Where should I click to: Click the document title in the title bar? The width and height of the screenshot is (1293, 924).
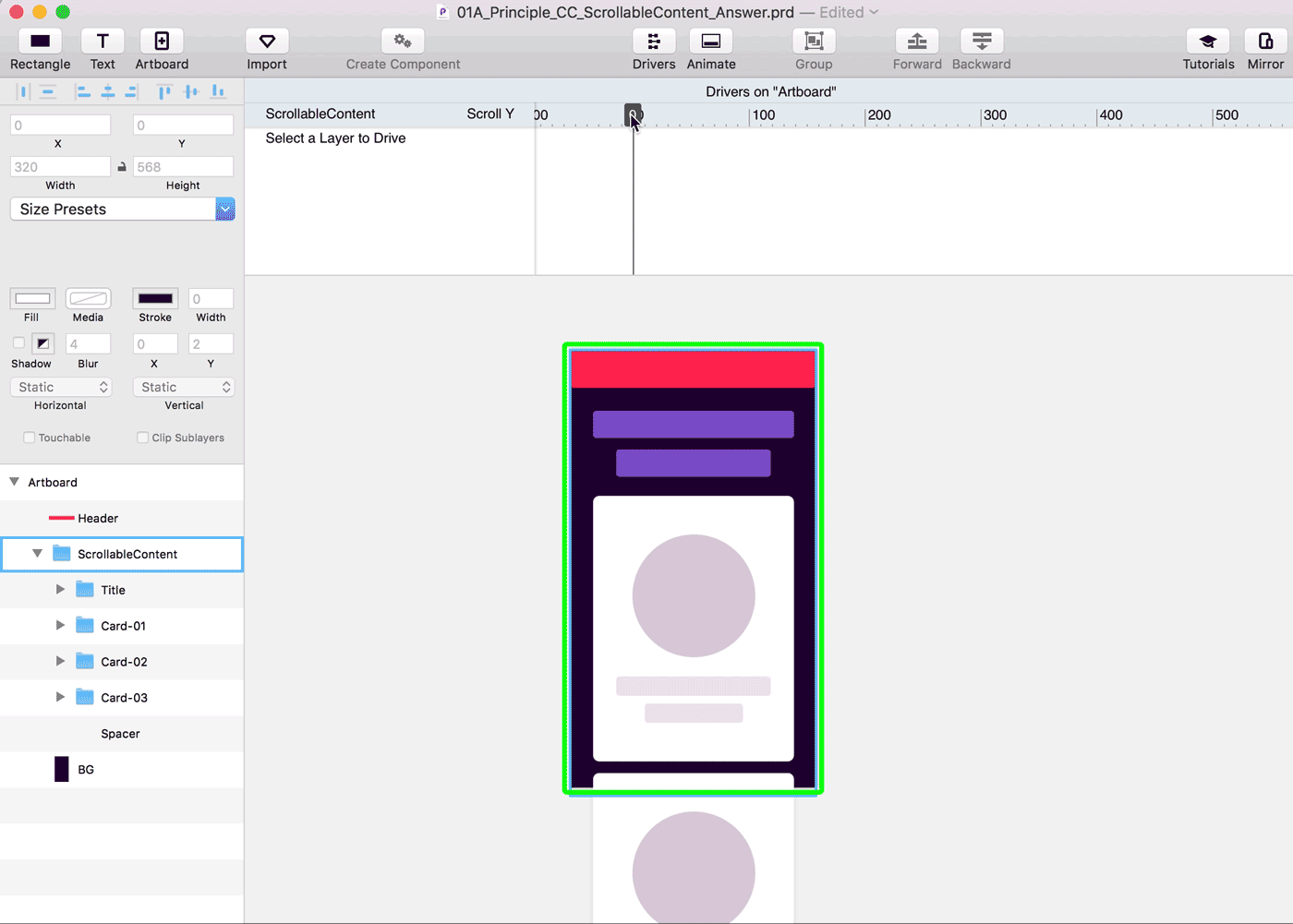[625, 12]
